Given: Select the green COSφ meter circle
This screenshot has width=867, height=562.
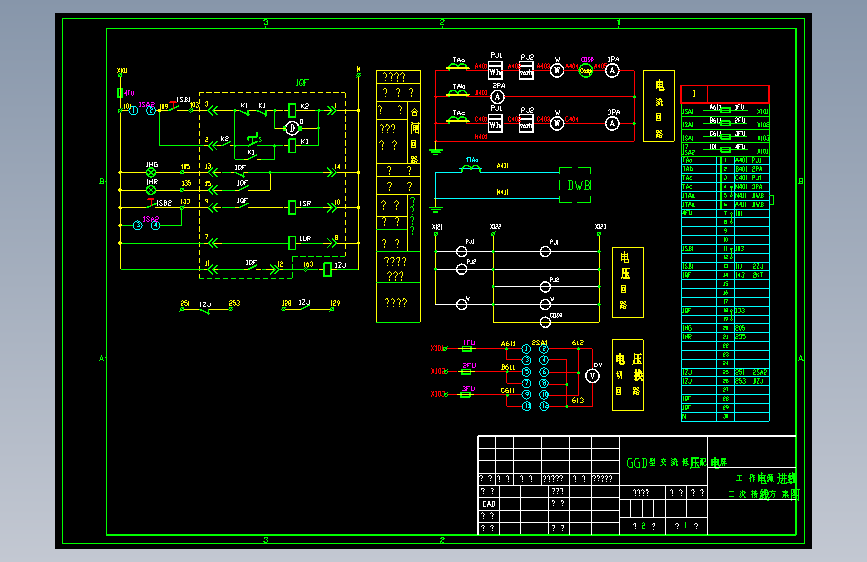Looking at the screenshot, I should [586, 70].
